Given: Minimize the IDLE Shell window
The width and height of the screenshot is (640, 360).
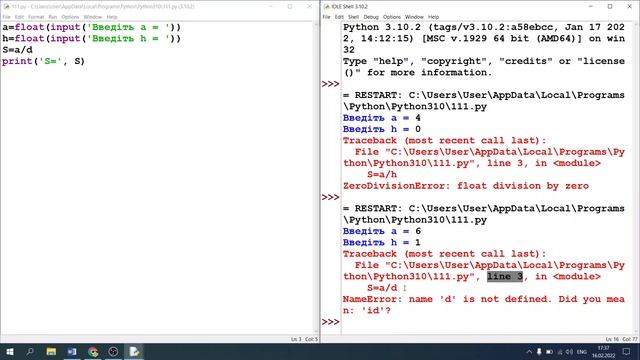Looking at the screenshot, I should [591, 7].
